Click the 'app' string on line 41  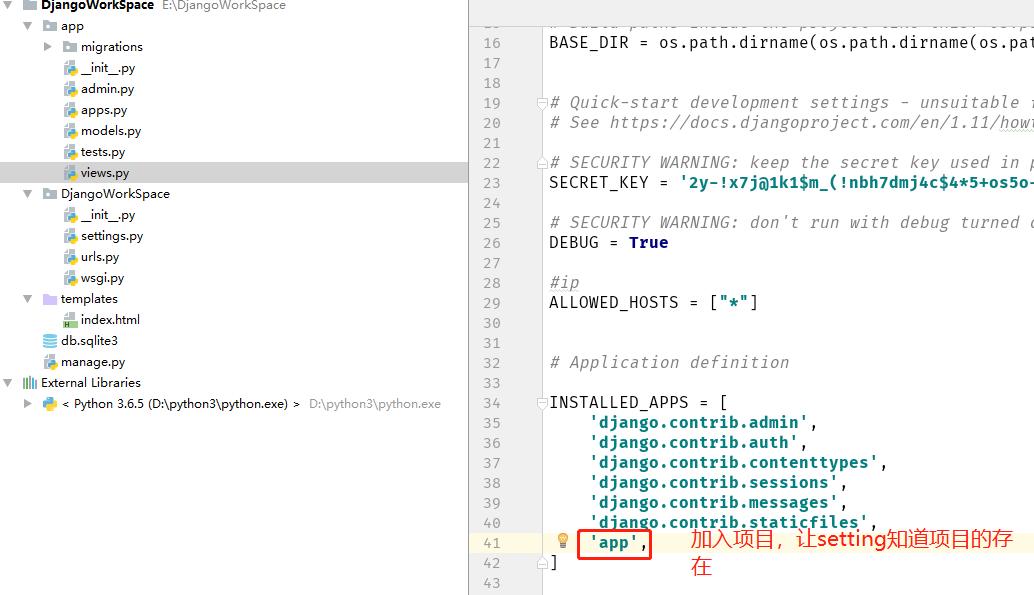(x=614, y=543)
